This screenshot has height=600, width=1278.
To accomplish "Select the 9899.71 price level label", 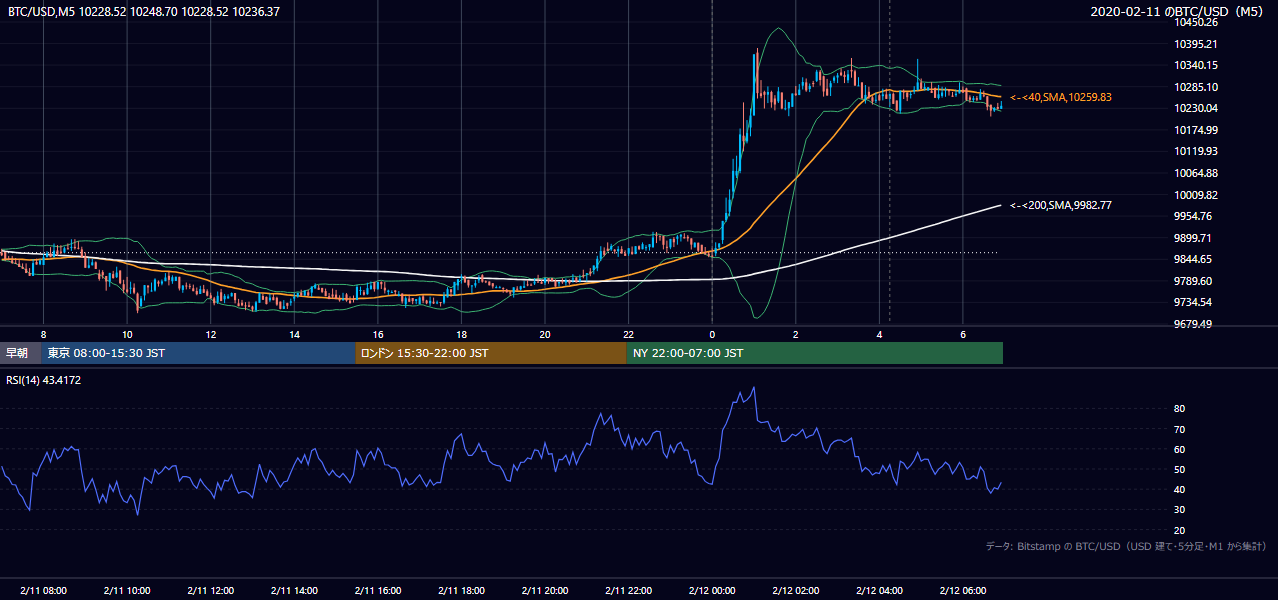I will click(x=1194, y=238).
